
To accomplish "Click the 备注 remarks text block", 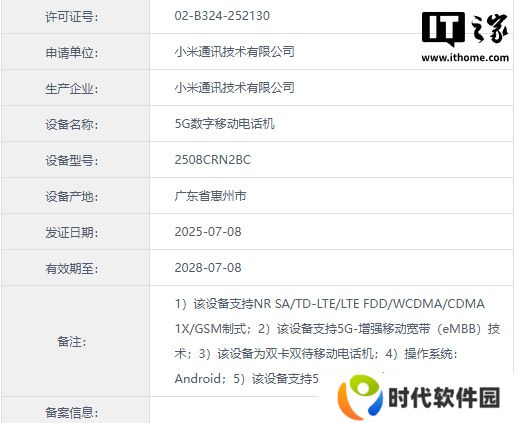I will pos(337,341).
